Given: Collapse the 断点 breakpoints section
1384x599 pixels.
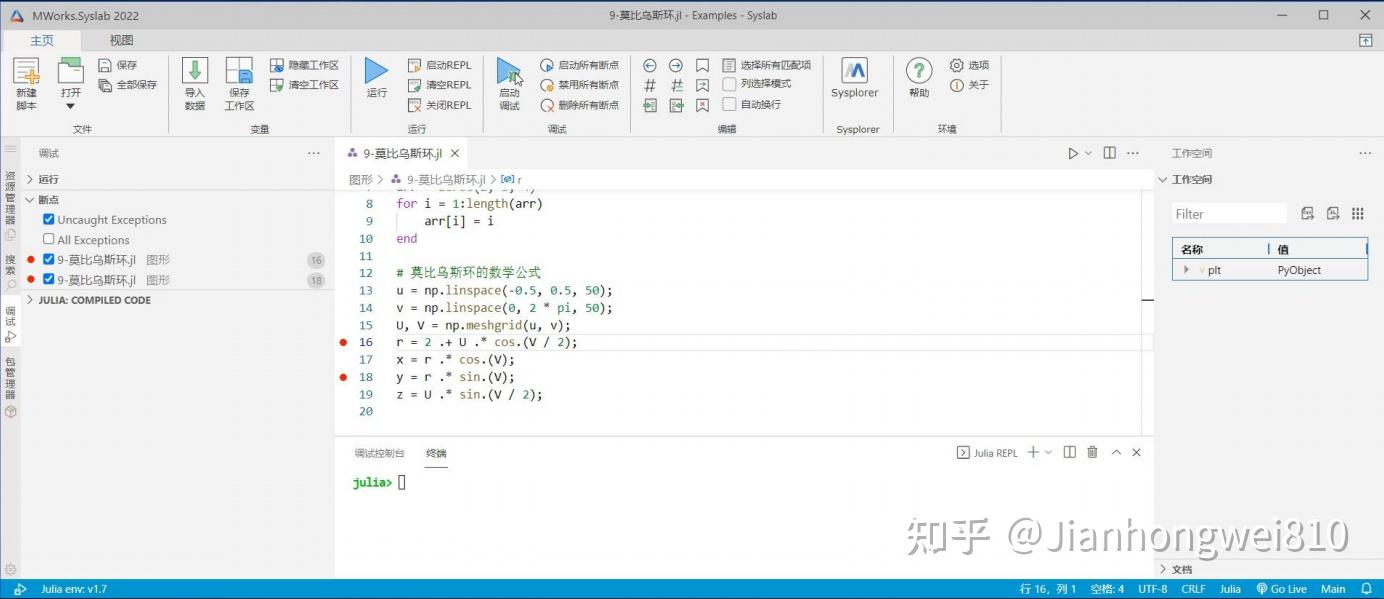Looking at the screenshot, I should pos(29,199).
